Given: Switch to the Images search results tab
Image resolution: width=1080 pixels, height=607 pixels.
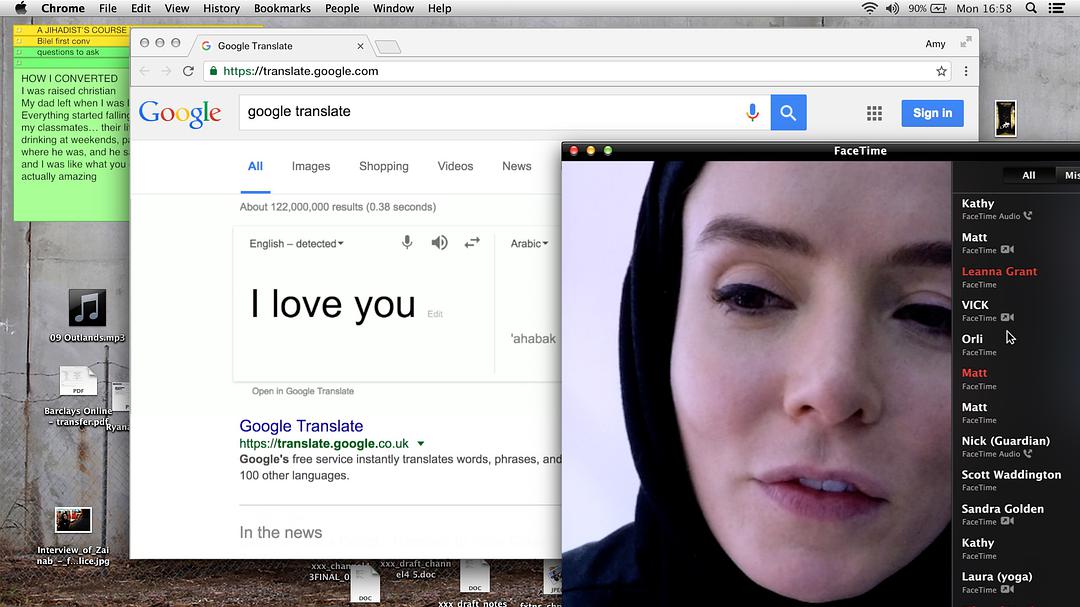Looking at the screenshot, I should click(310, 166).
